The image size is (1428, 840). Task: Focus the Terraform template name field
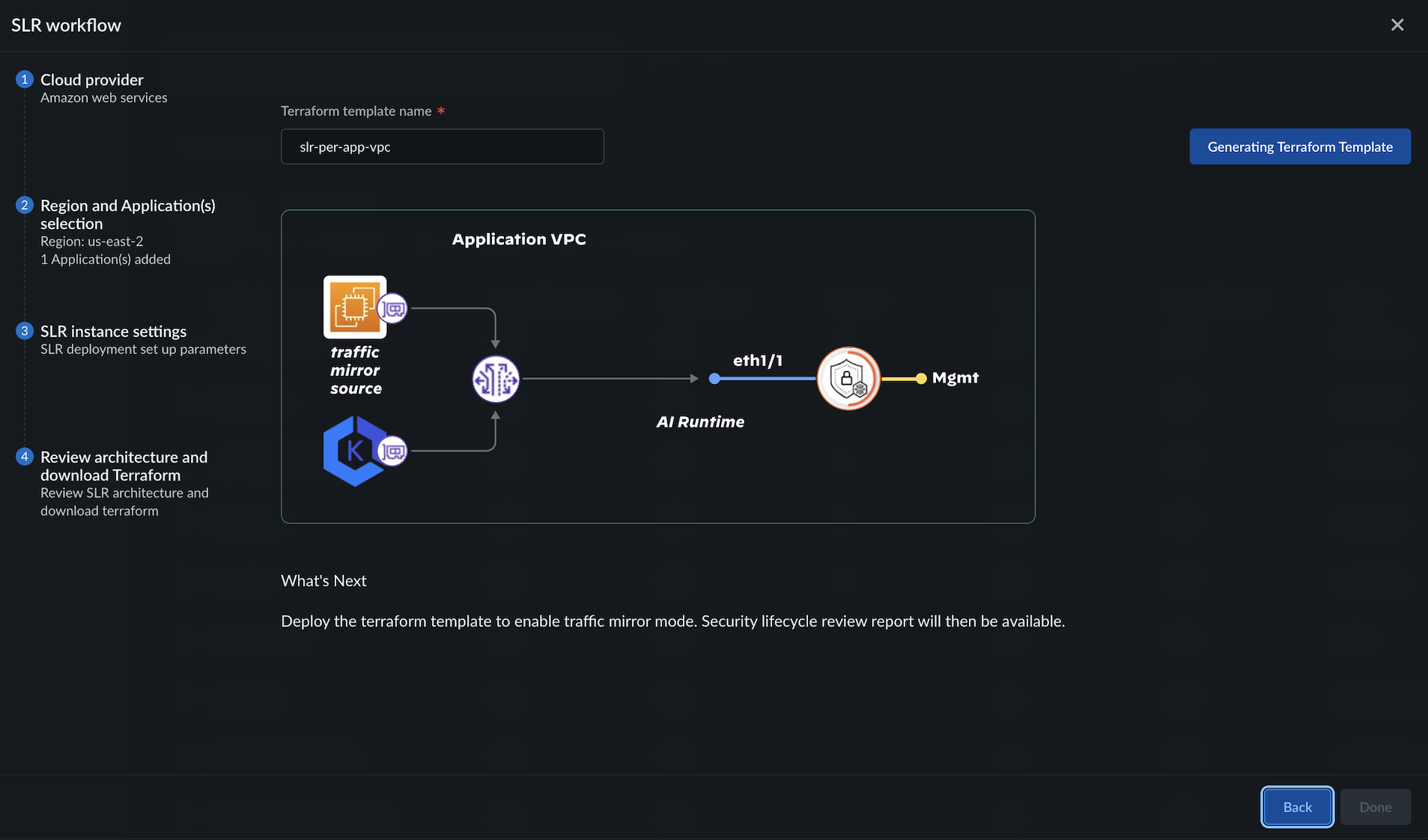(442, 147)
